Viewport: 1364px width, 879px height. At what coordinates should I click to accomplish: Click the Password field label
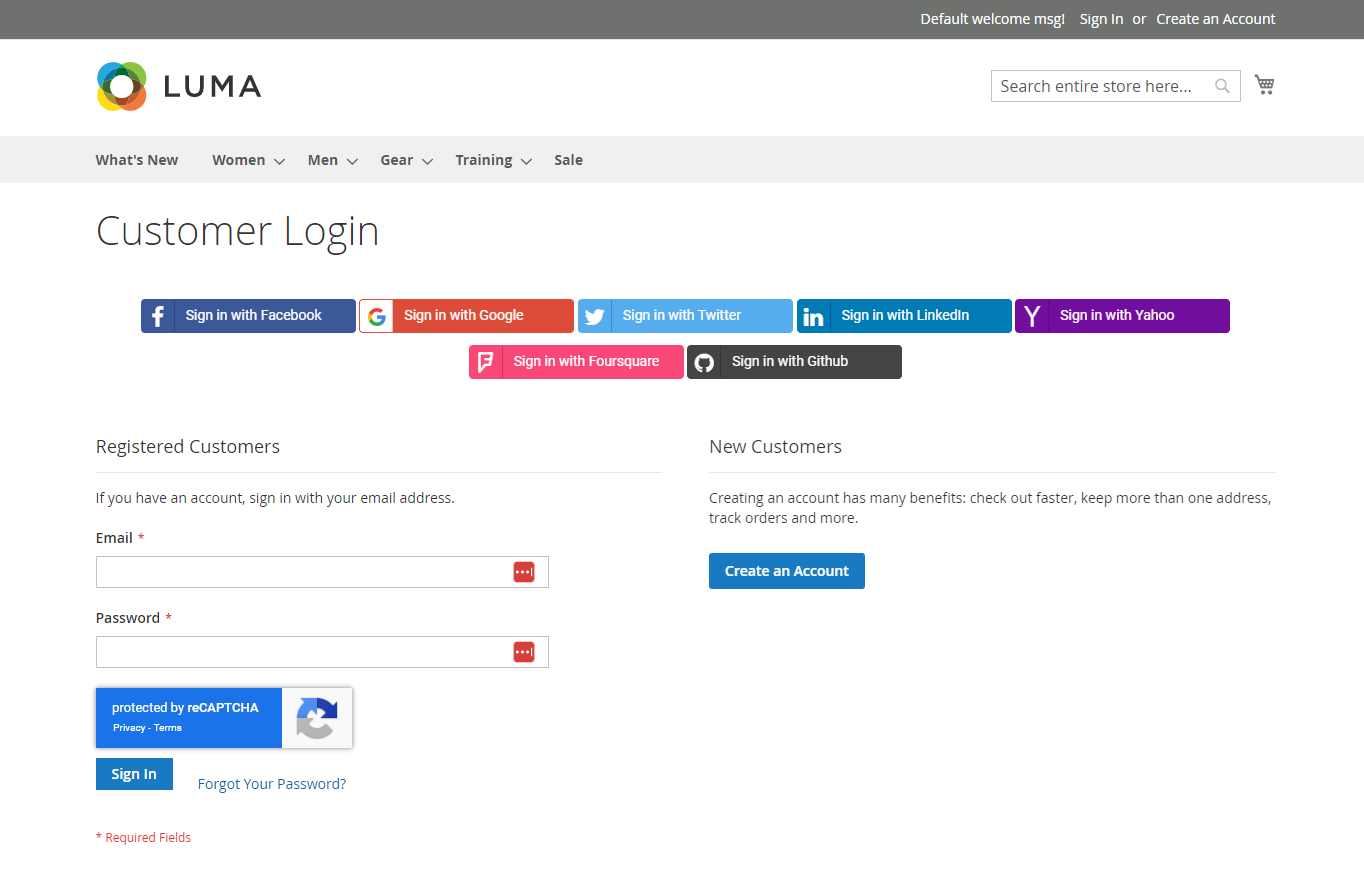(128, 618)
